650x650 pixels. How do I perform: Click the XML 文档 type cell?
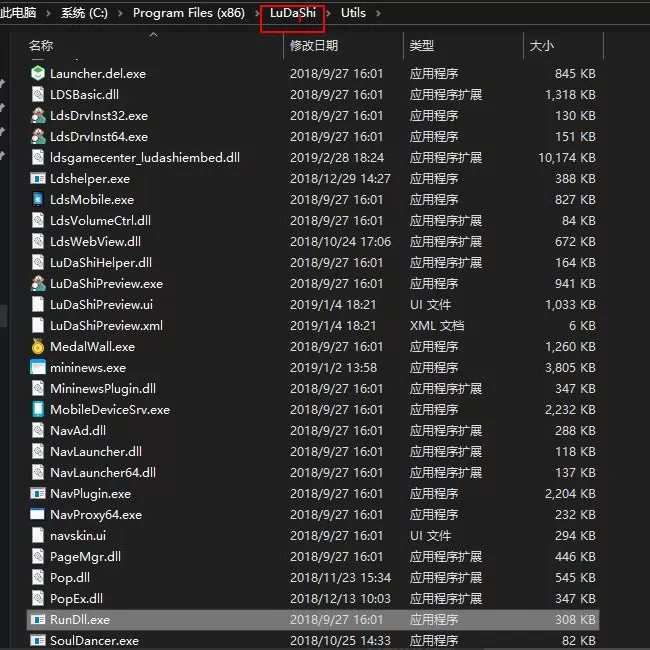437,326
